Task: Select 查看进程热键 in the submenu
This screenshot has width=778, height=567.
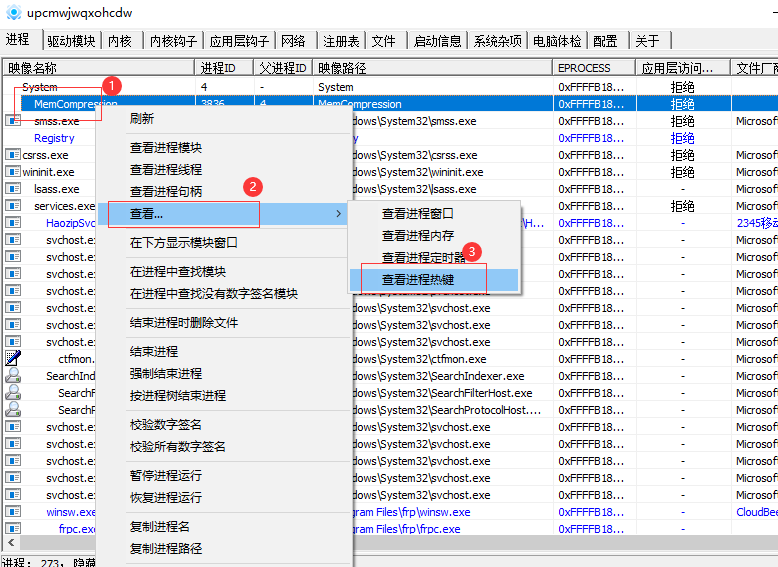Action: click(417, 280)
